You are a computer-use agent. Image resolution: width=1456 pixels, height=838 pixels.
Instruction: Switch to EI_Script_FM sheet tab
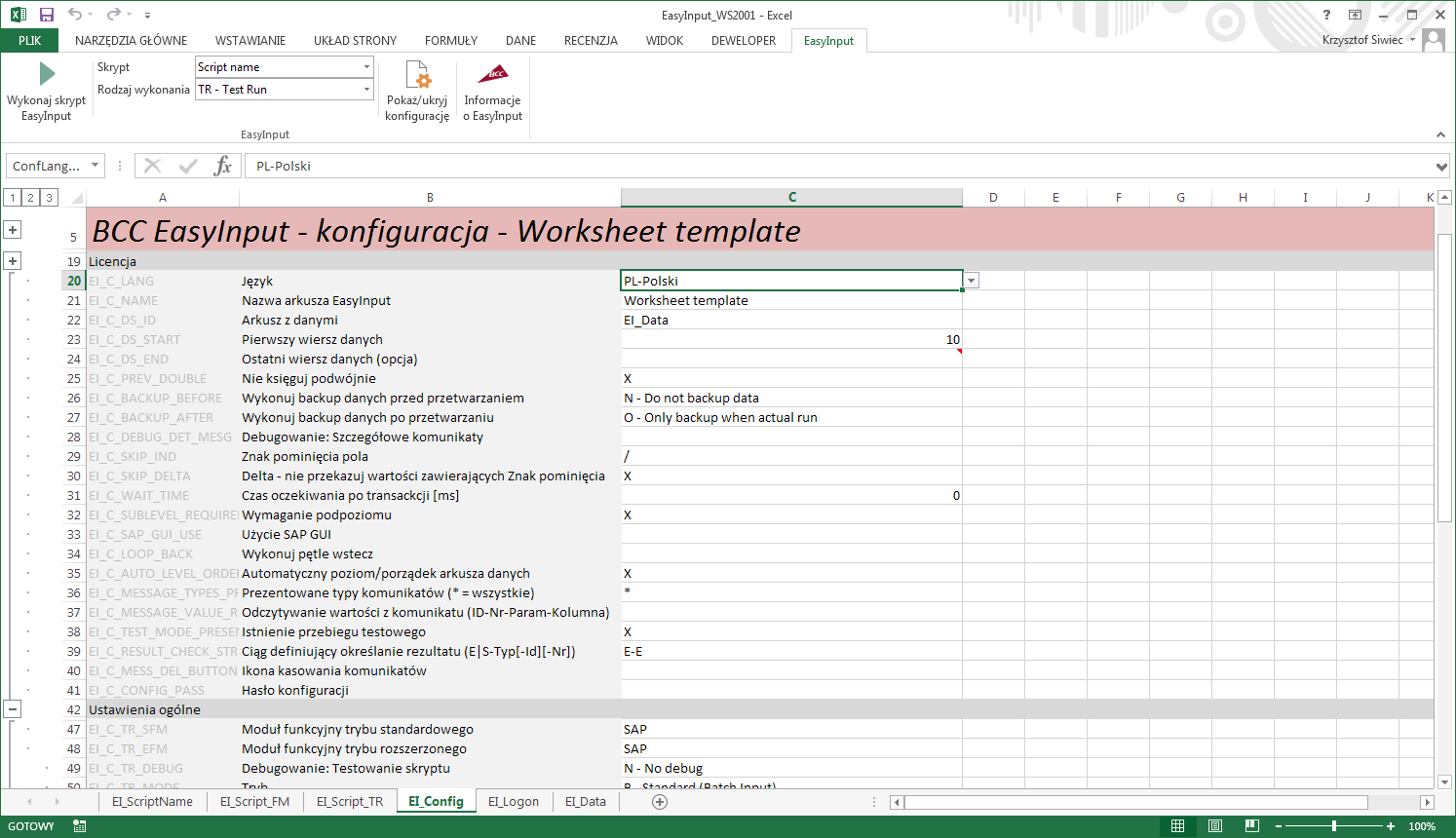click(254, 802)
